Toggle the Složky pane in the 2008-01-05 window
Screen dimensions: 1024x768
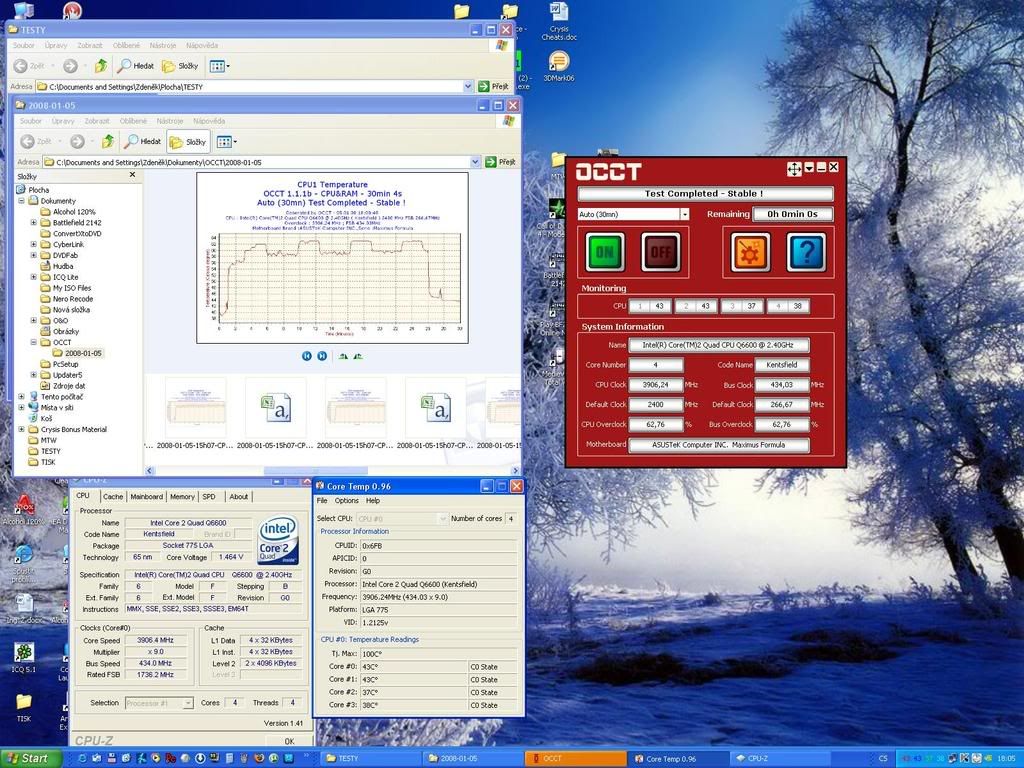pyautogui.click(x=187, y=141)
